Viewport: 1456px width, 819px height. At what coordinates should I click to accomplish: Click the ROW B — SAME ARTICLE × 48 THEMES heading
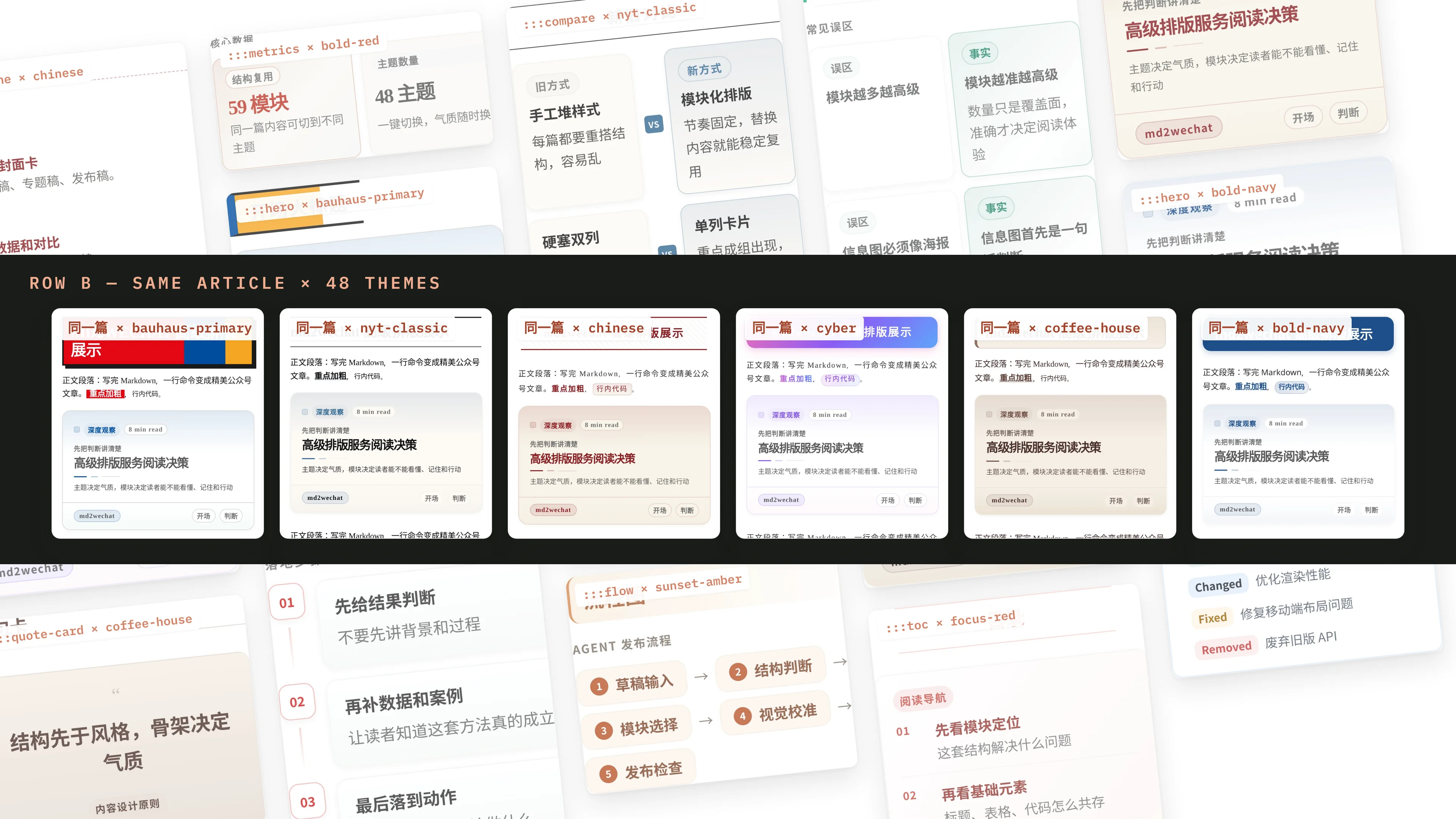pyautogui.click(x=235, y=283)
